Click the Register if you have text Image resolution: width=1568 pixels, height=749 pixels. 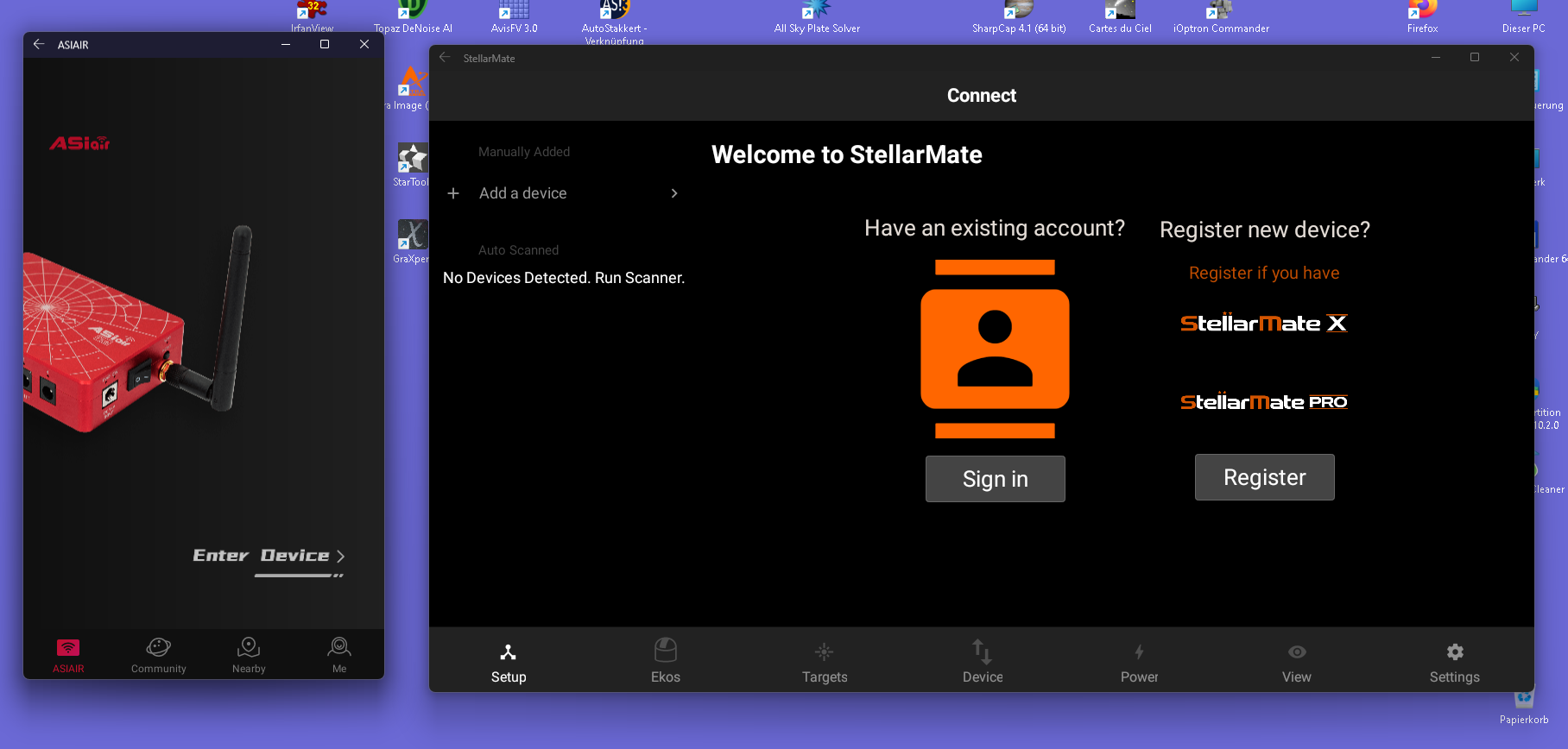(x=1264, y=273)
